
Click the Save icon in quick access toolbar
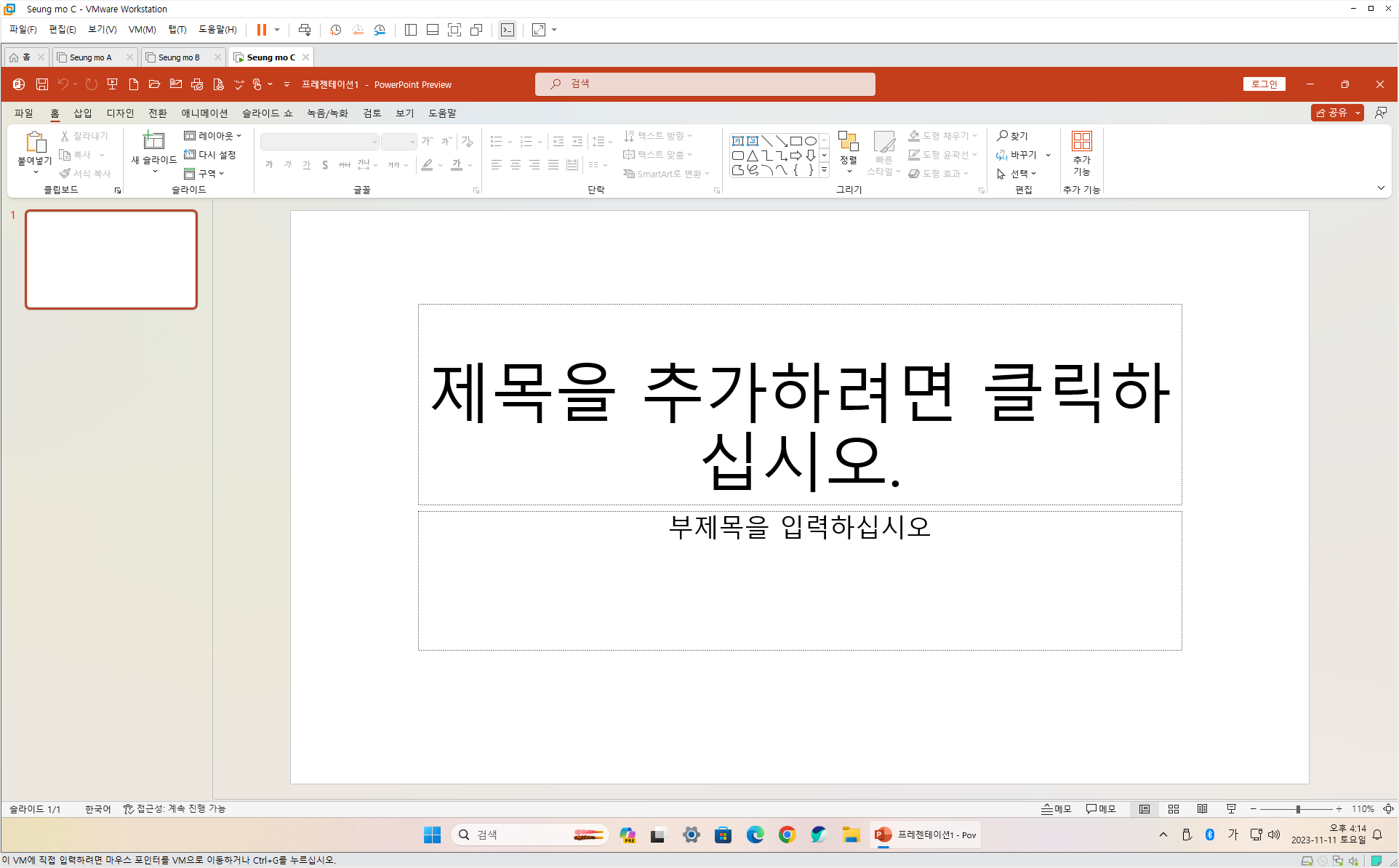(x=42, y=84)
